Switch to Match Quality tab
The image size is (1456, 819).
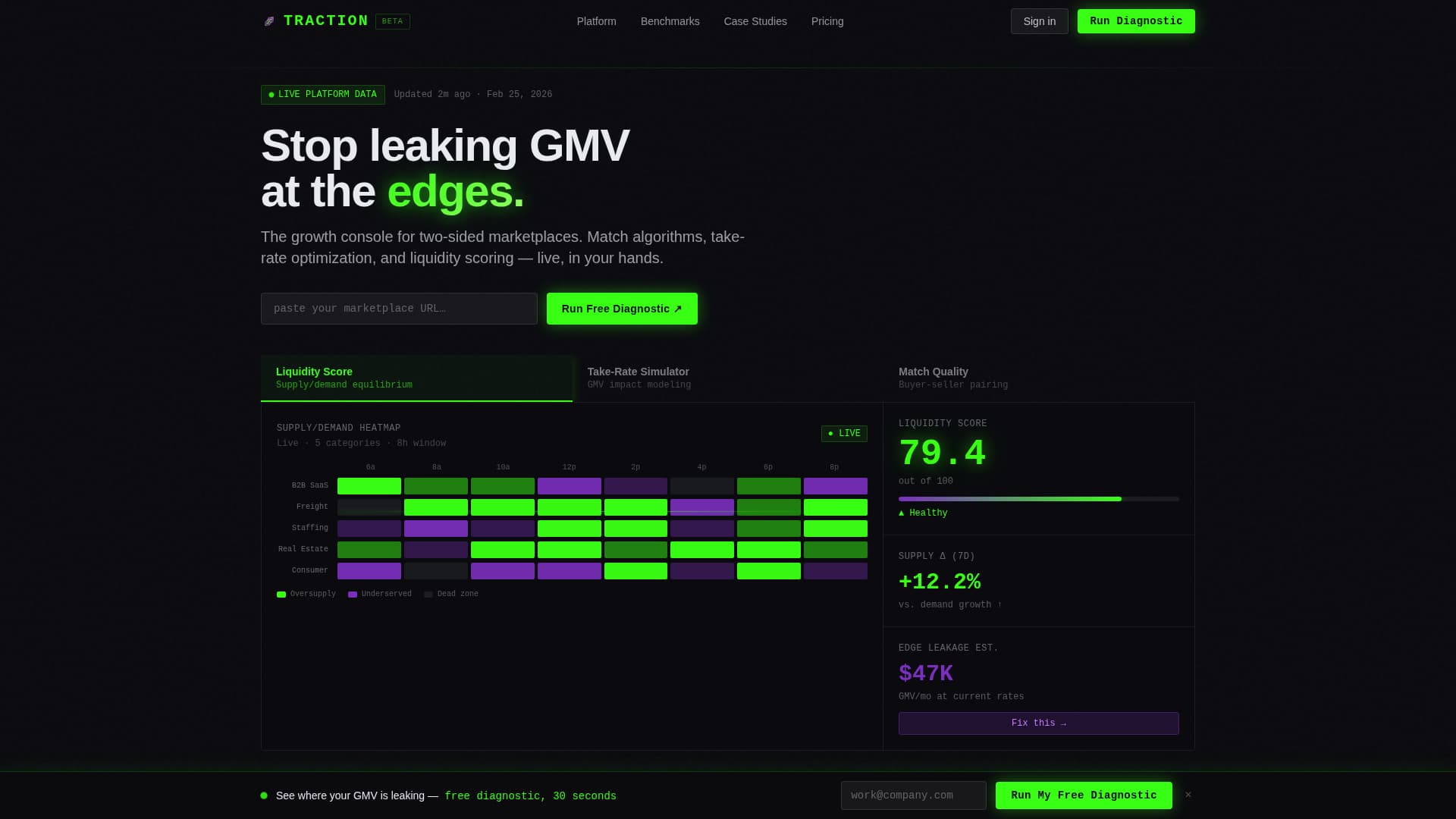coord(1039,378)
